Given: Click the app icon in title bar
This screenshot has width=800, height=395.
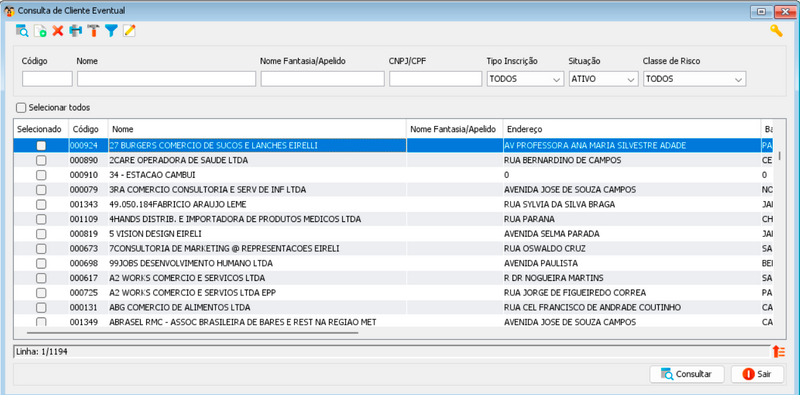Looking at the screenshot, I should tap(9, 10).
